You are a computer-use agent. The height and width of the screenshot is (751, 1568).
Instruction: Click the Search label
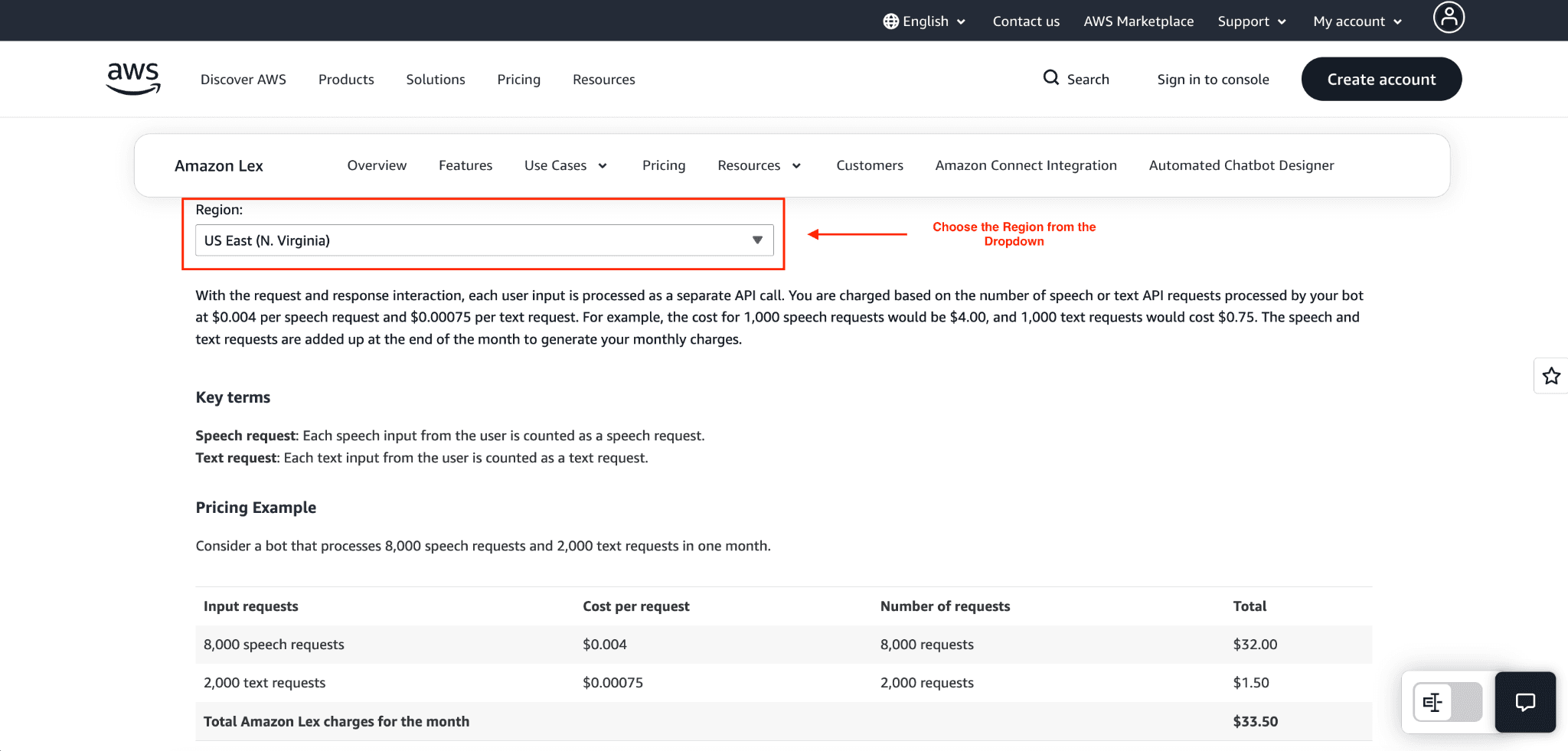coord(1088,80)
